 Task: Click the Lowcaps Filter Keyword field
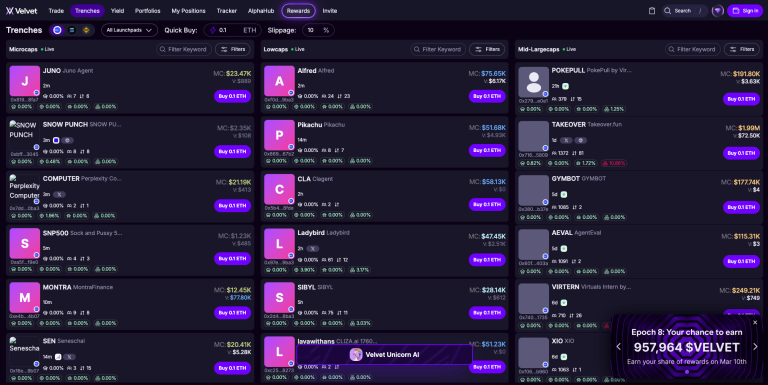(438, 49)
